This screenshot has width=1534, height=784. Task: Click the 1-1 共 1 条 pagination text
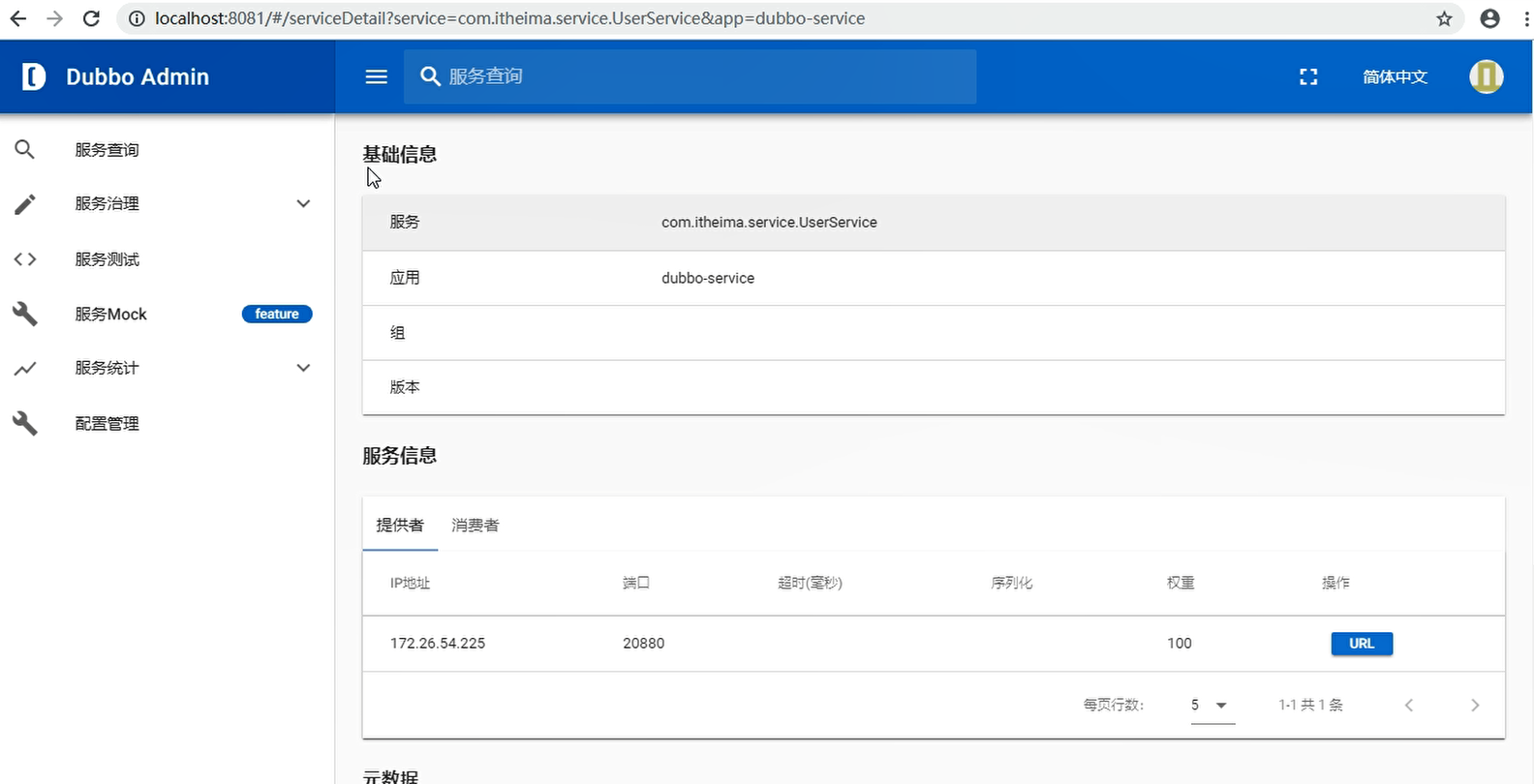pyautogui.click(x=1310, y=705)
